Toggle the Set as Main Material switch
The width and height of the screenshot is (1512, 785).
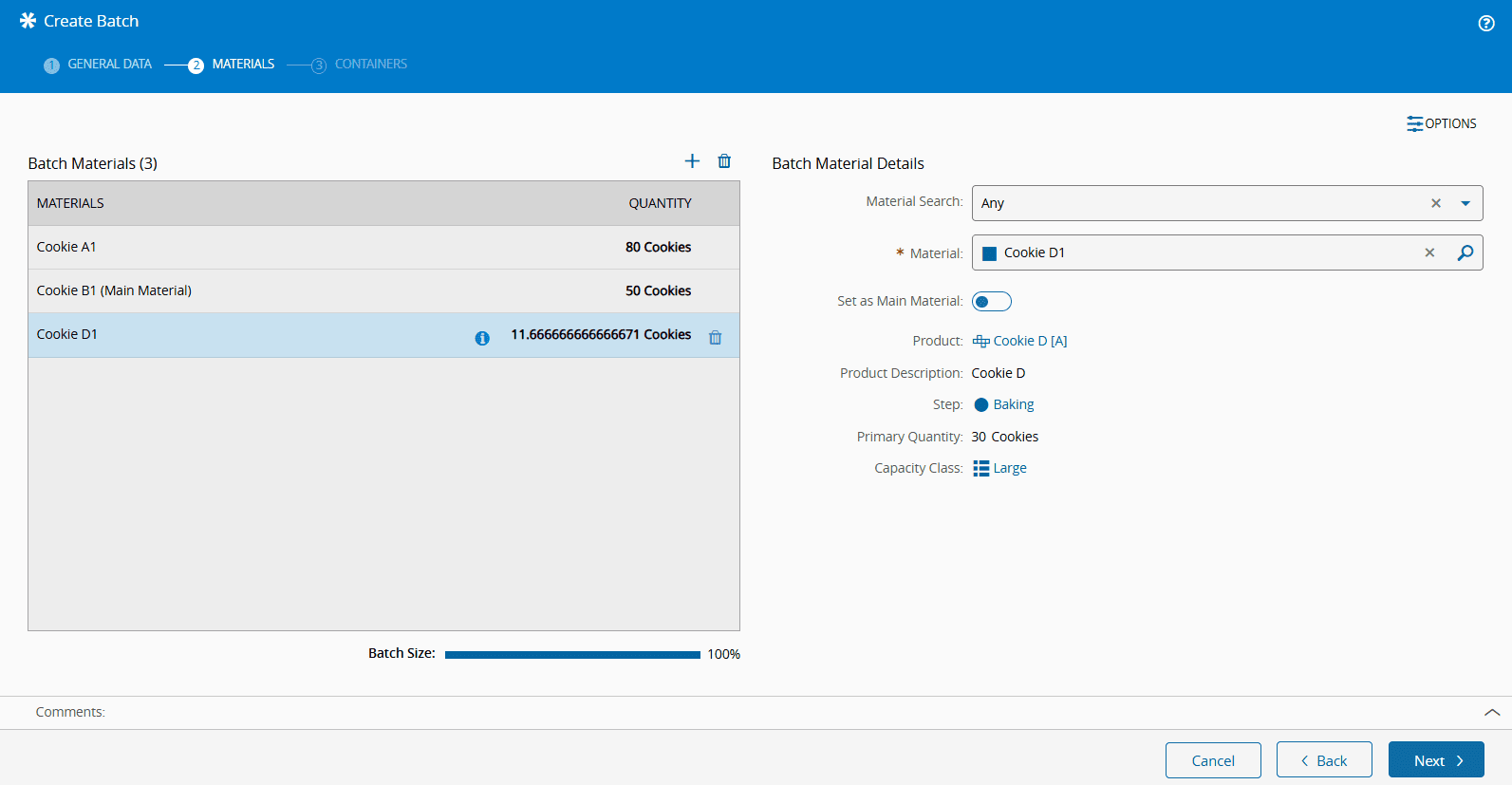point(991,302)
